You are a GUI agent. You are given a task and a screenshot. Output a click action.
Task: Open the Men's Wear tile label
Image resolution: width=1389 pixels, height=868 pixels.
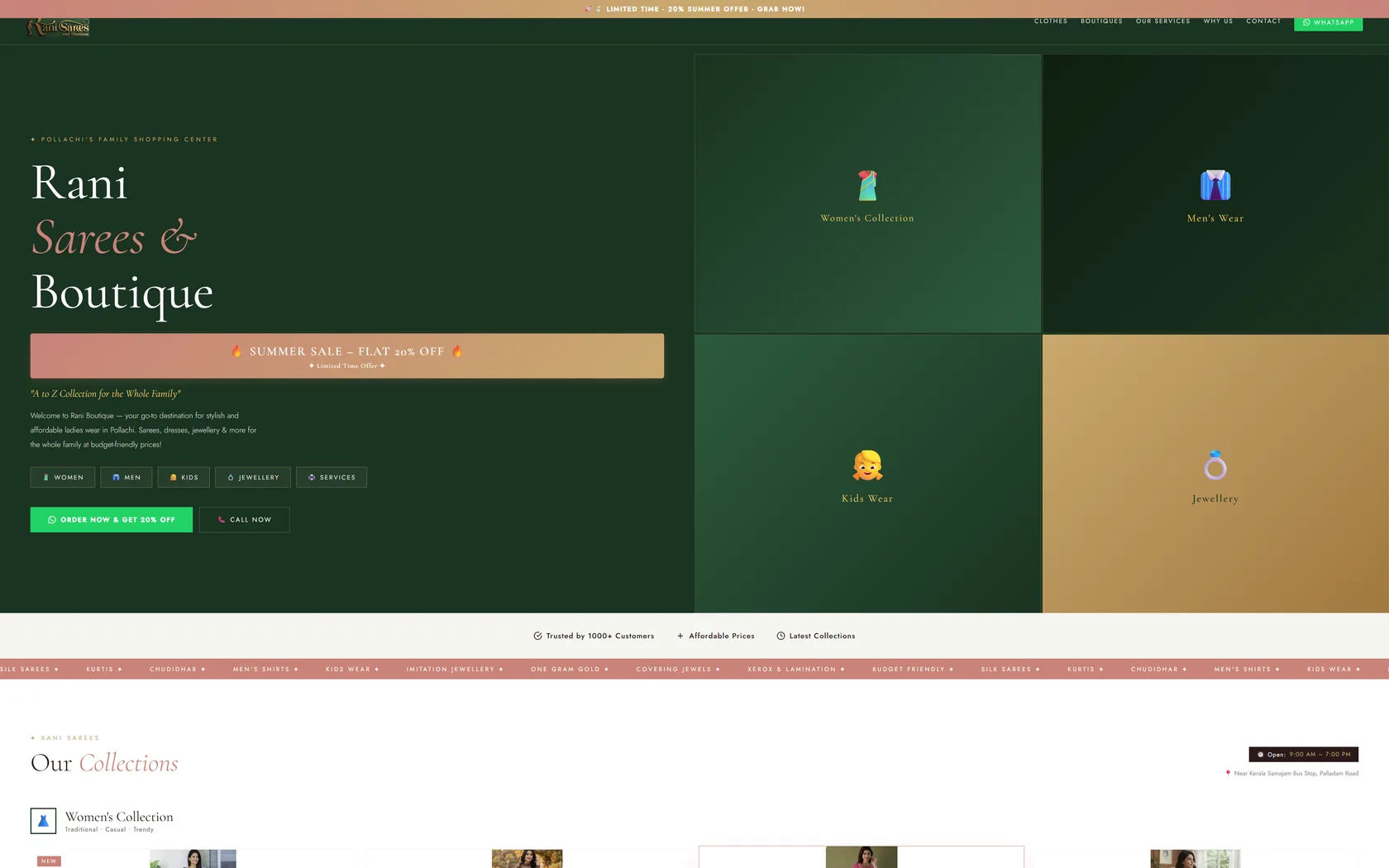point(1215,218)
